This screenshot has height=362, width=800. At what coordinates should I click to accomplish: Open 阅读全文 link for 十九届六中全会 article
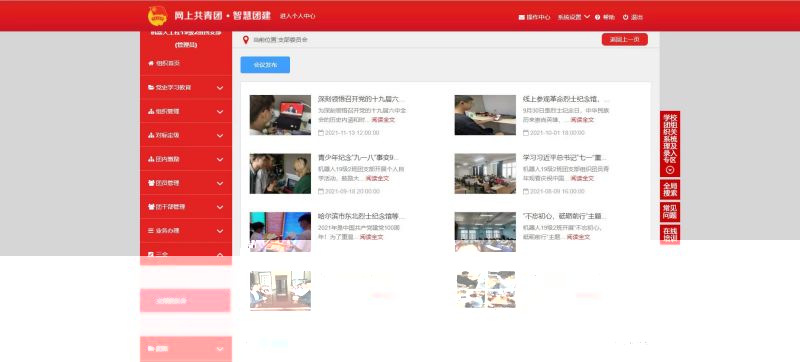383,120
